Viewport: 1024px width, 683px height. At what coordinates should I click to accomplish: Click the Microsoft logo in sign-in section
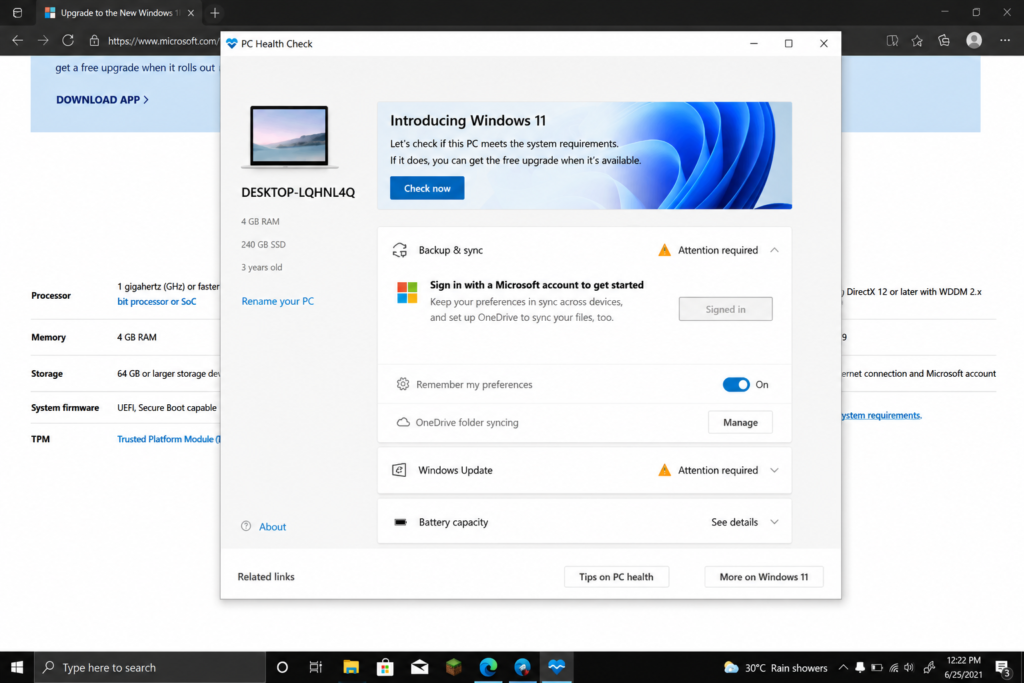pos(407,293)
